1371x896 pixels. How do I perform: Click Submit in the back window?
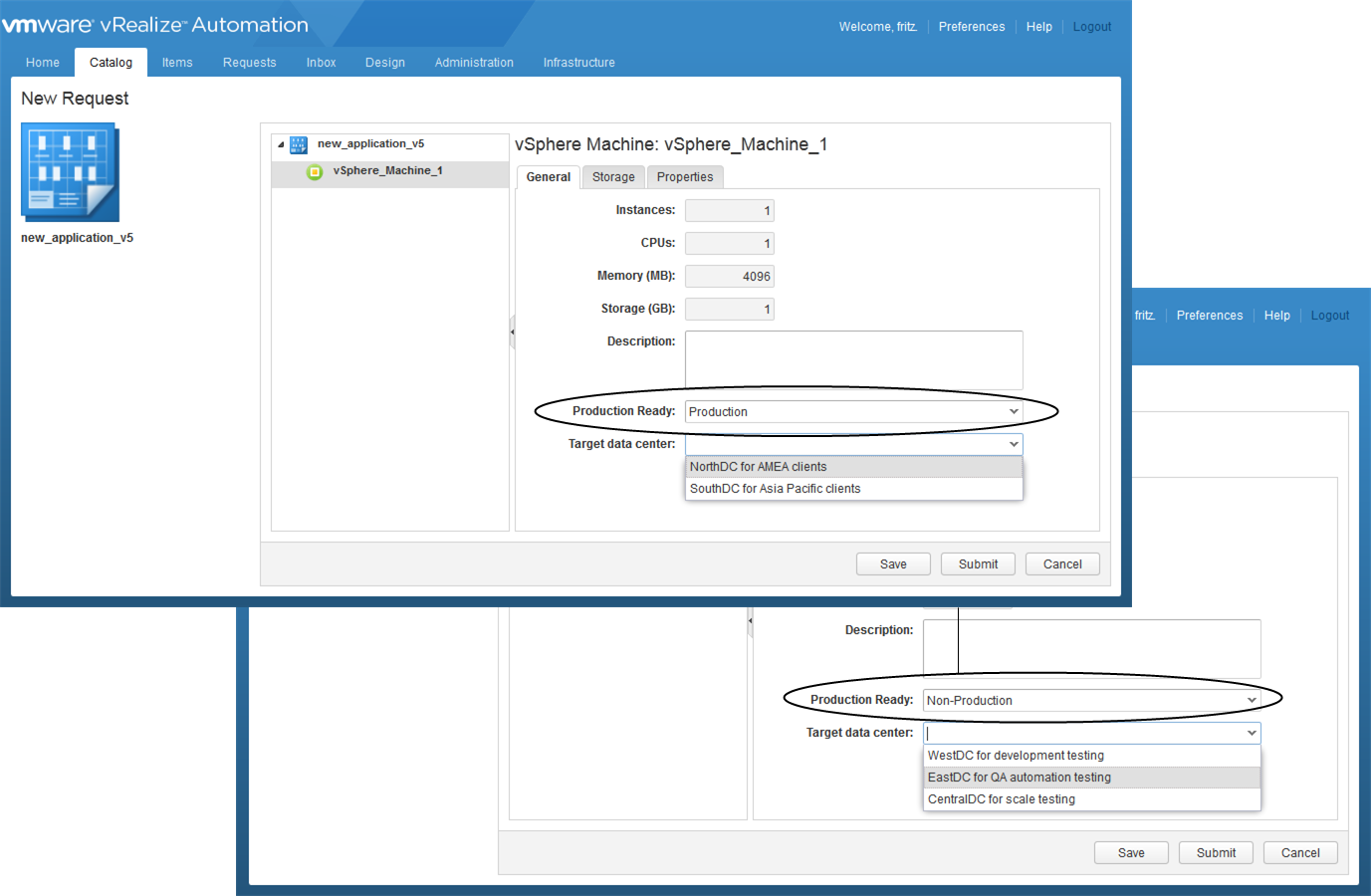pos(1216,853)
